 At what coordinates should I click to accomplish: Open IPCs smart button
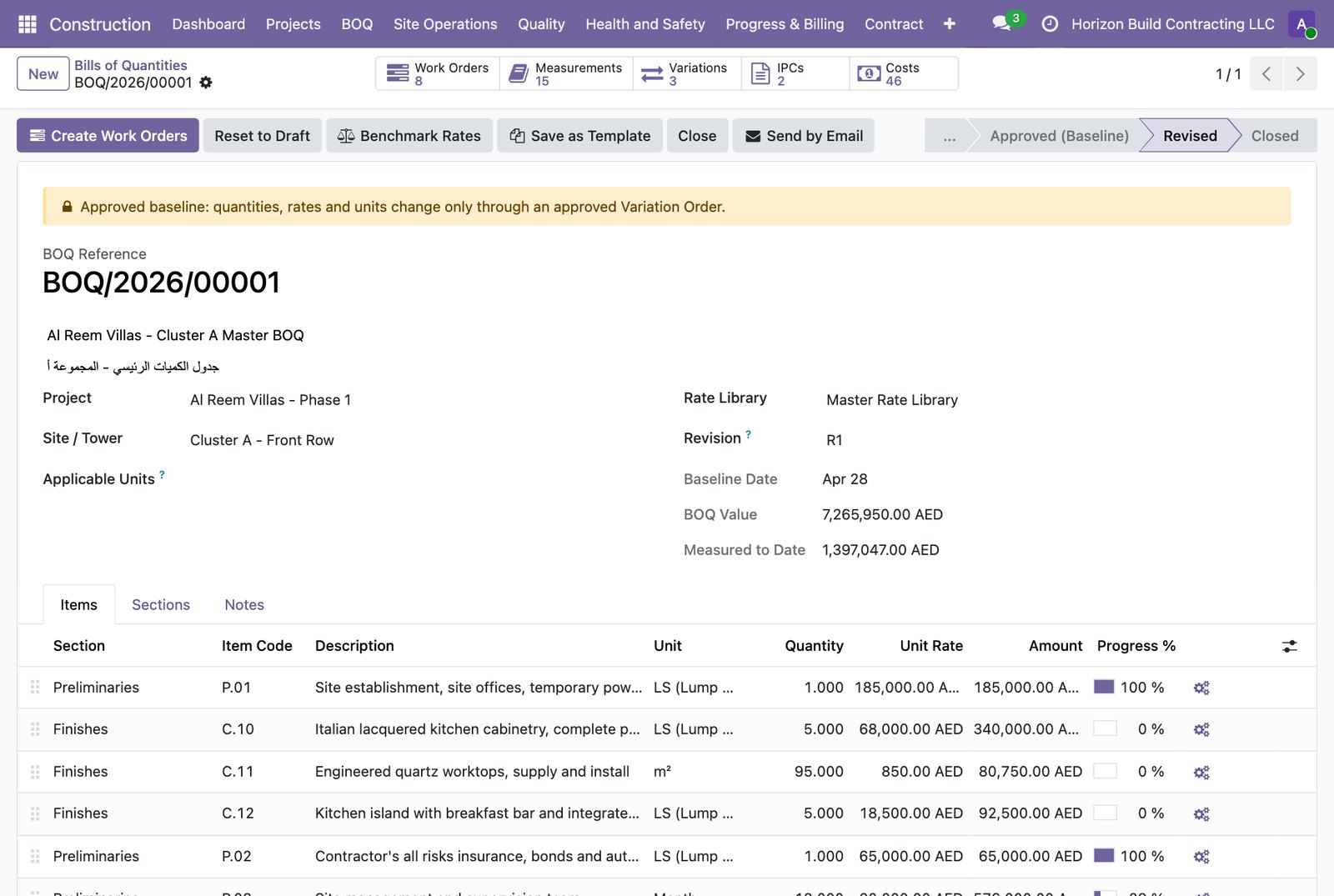pyautogui.click(x=795, y=73)
